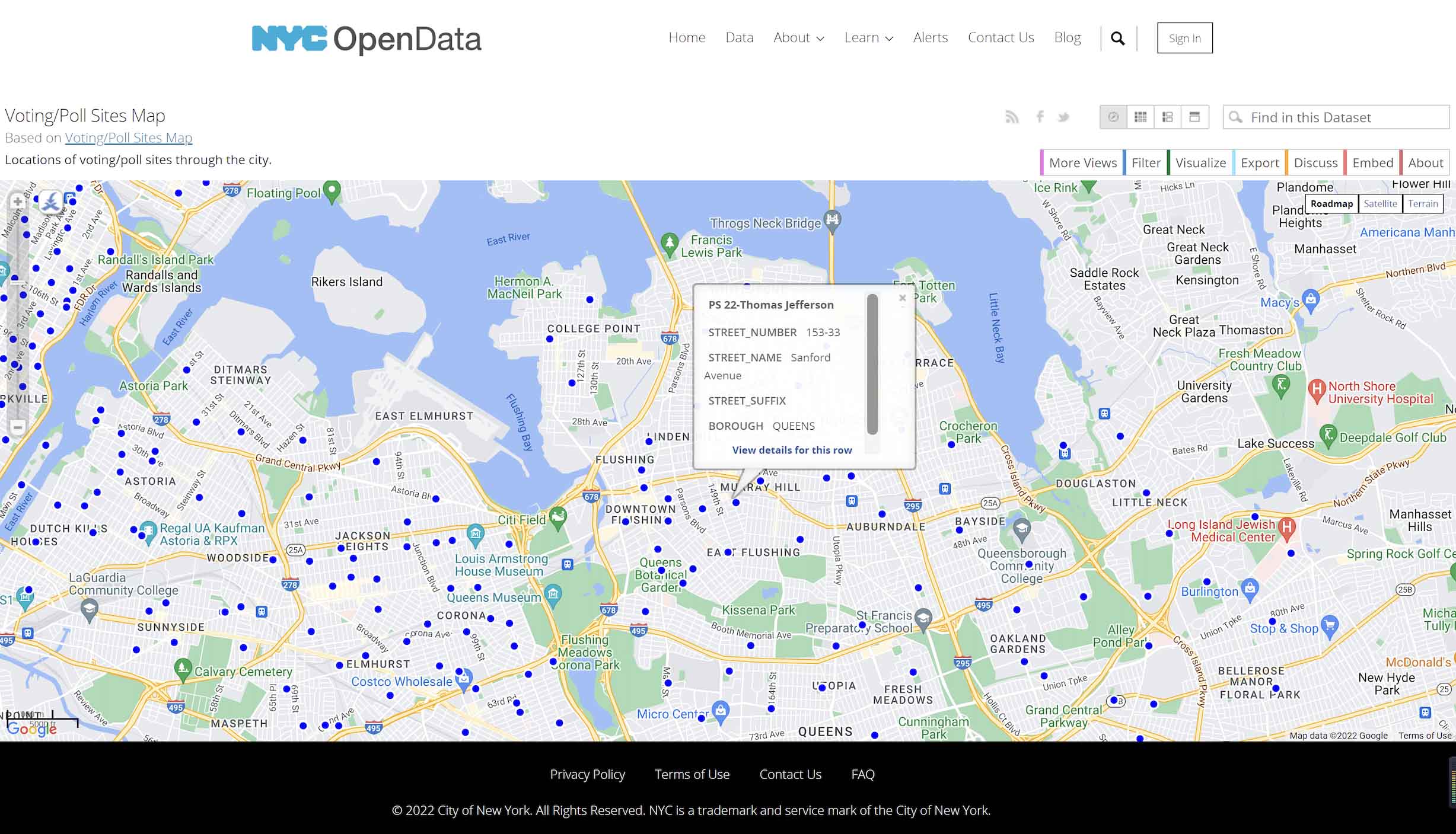The width and height of the screenshot is (1456, 834).
Task: Open footer Privacy Policy link
Action: 587,774
